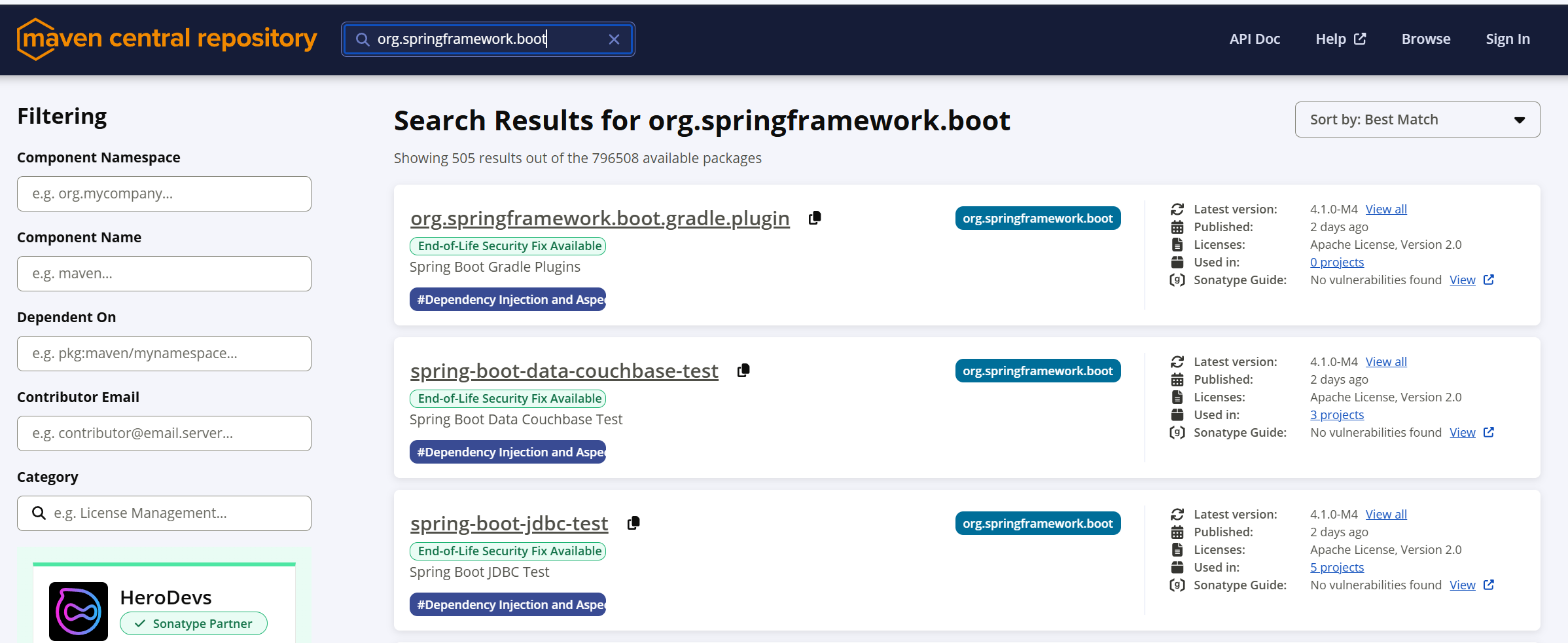Copy spring-boot-jdbc-test name icon
Screen dimensions: 1568x643
coord(633,523)
